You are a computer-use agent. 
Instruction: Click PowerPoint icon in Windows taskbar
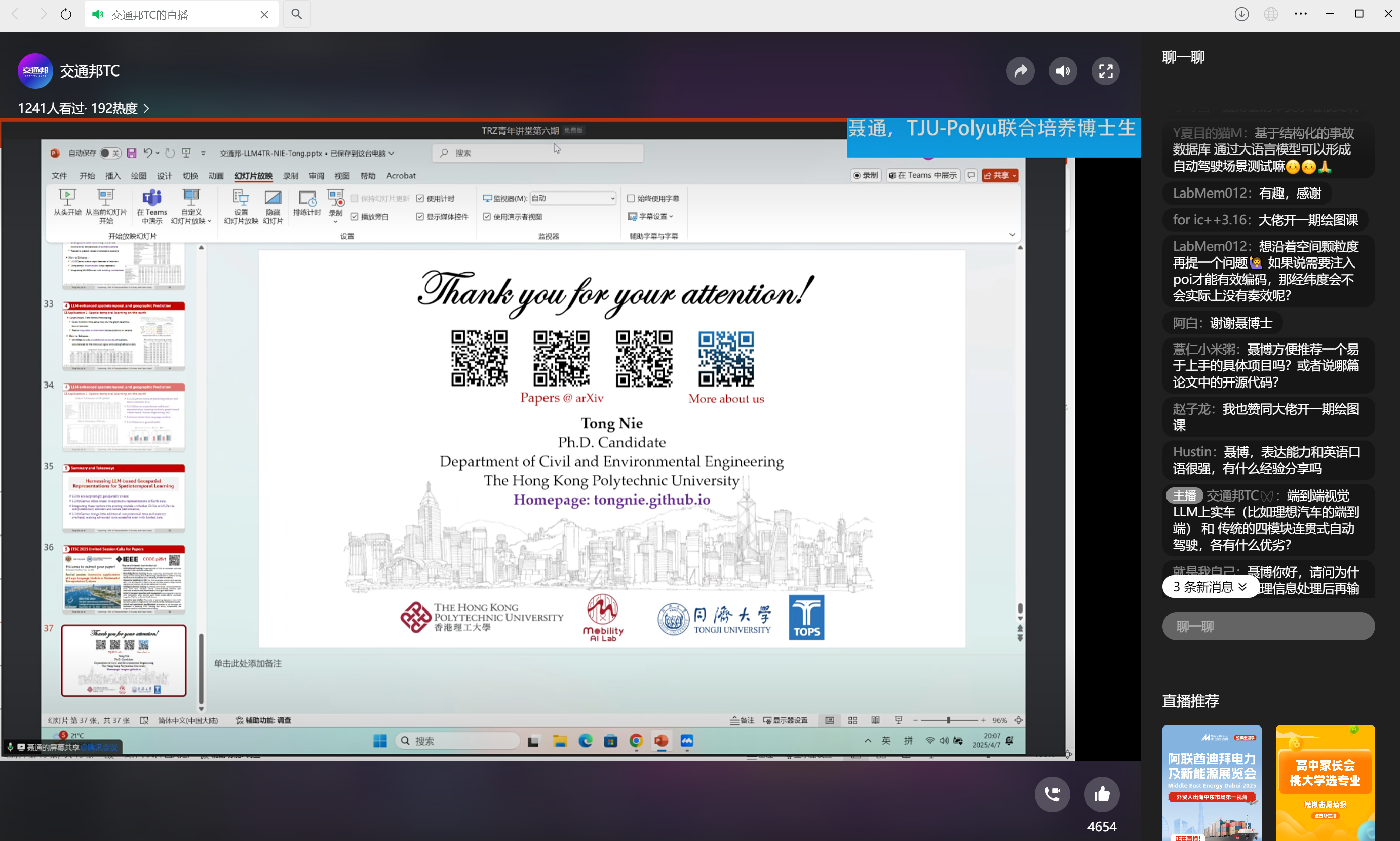(x=661, y=741)
